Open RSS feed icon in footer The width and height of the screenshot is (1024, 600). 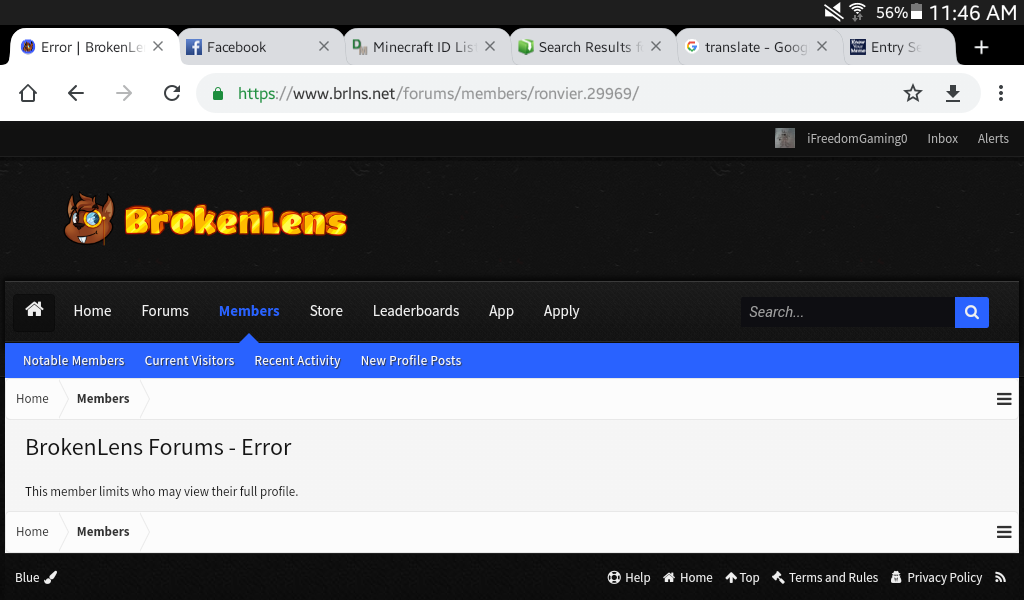click(x=1000, y=577)
